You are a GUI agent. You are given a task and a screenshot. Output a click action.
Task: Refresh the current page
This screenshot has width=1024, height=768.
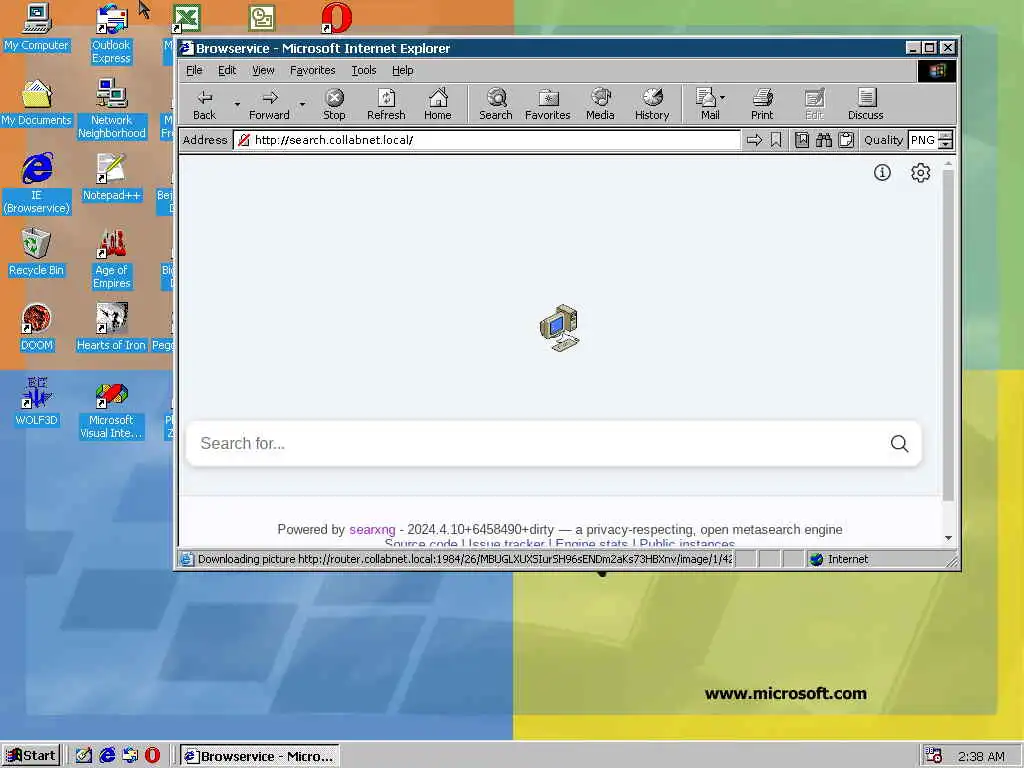click(x=386, y=104)
